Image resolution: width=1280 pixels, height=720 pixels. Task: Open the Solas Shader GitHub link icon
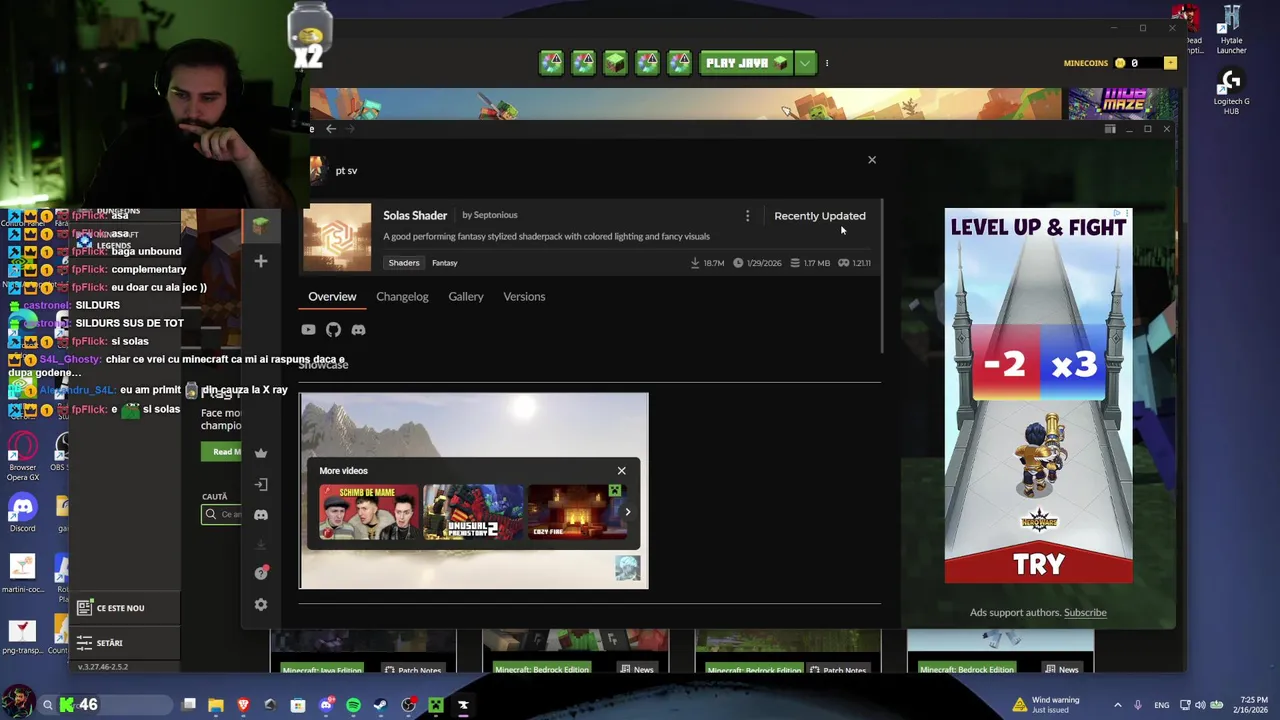tap(333, 330)
